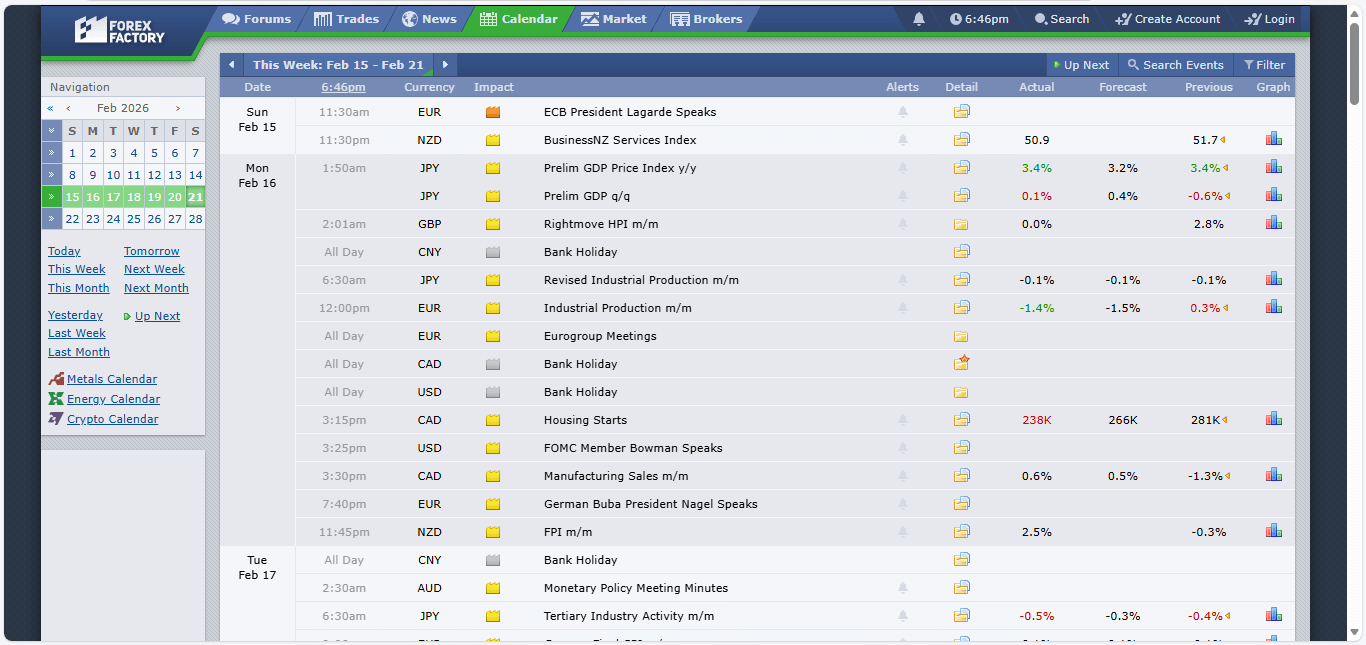The width and height of the screenshot is (1366, 645).
Task: Select the week of Feb 22 row arrow
Action: tap(52, 219)
